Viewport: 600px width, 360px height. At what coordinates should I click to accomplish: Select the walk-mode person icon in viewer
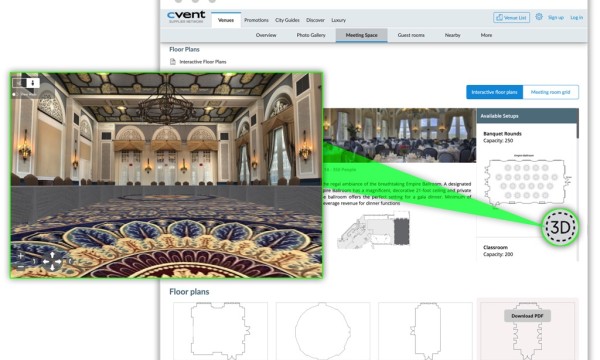point(33,83)
